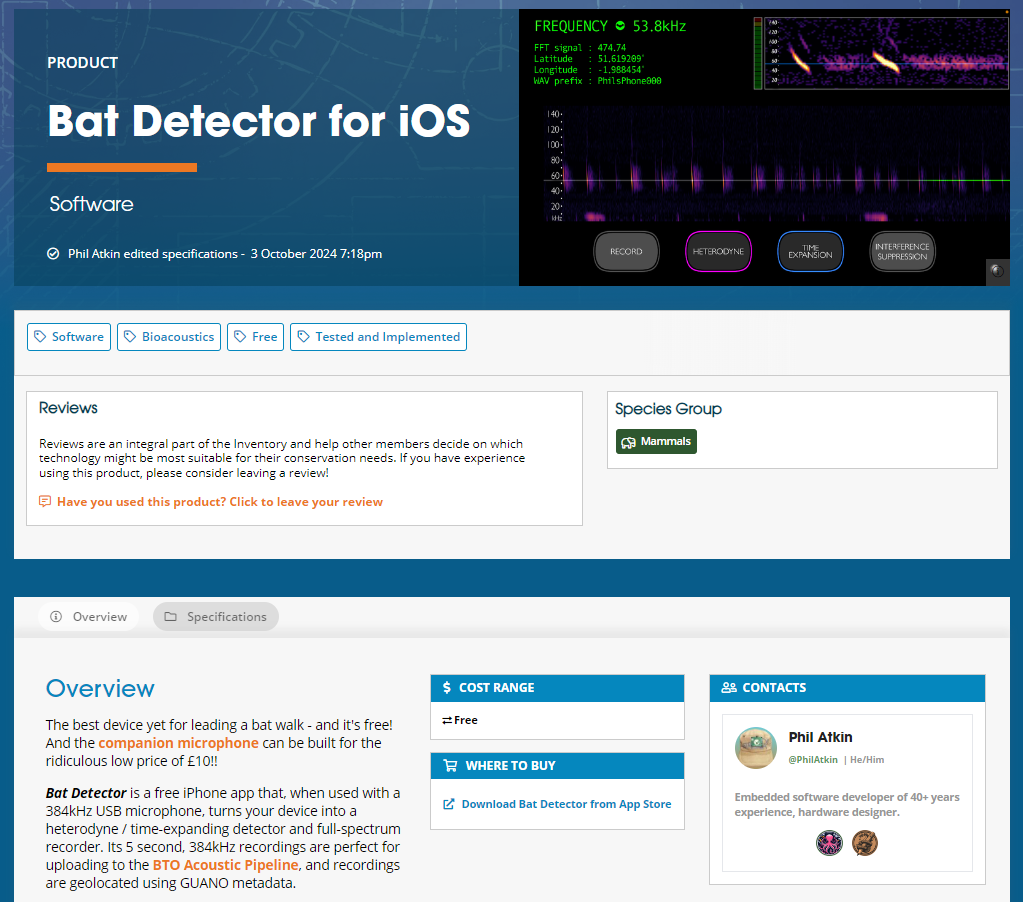
Task: Click the green location icon by FREQUENCY
Action: [620, 25]
